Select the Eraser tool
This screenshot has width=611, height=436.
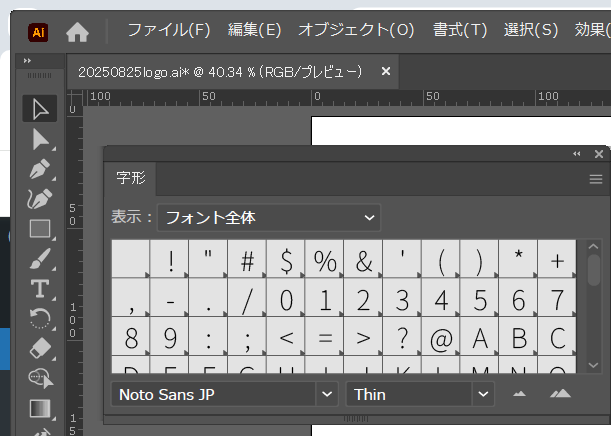(x=40, y=348)
